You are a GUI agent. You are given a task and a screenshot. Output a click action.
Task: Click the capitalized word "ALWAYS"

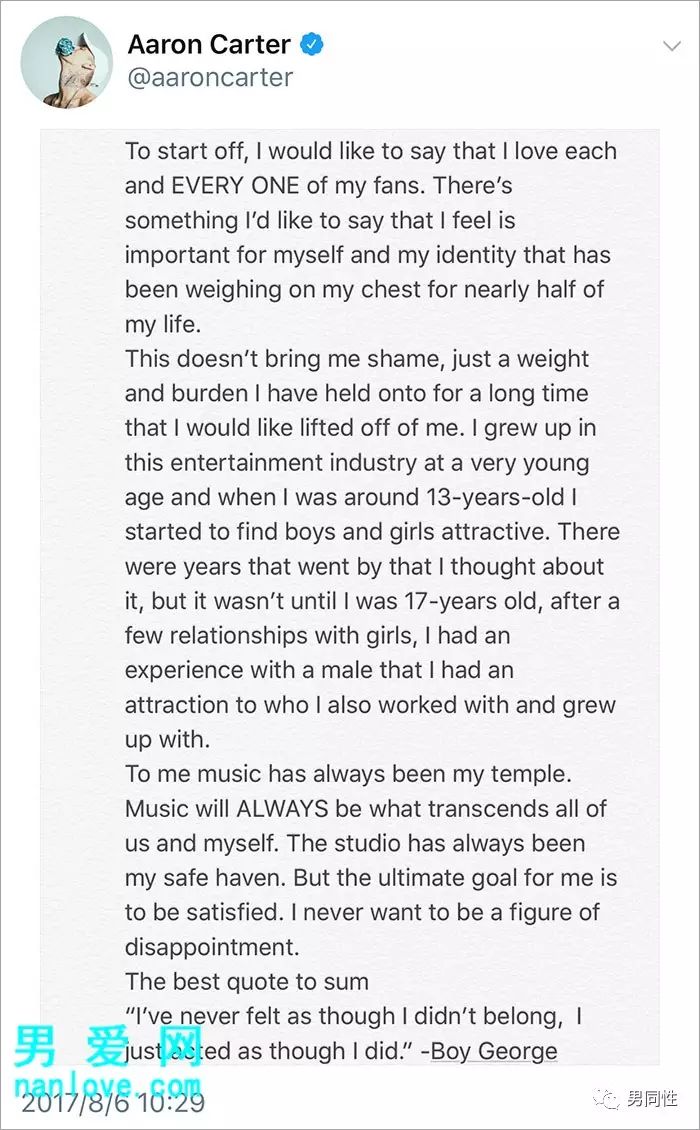click(x=283, y=809)
